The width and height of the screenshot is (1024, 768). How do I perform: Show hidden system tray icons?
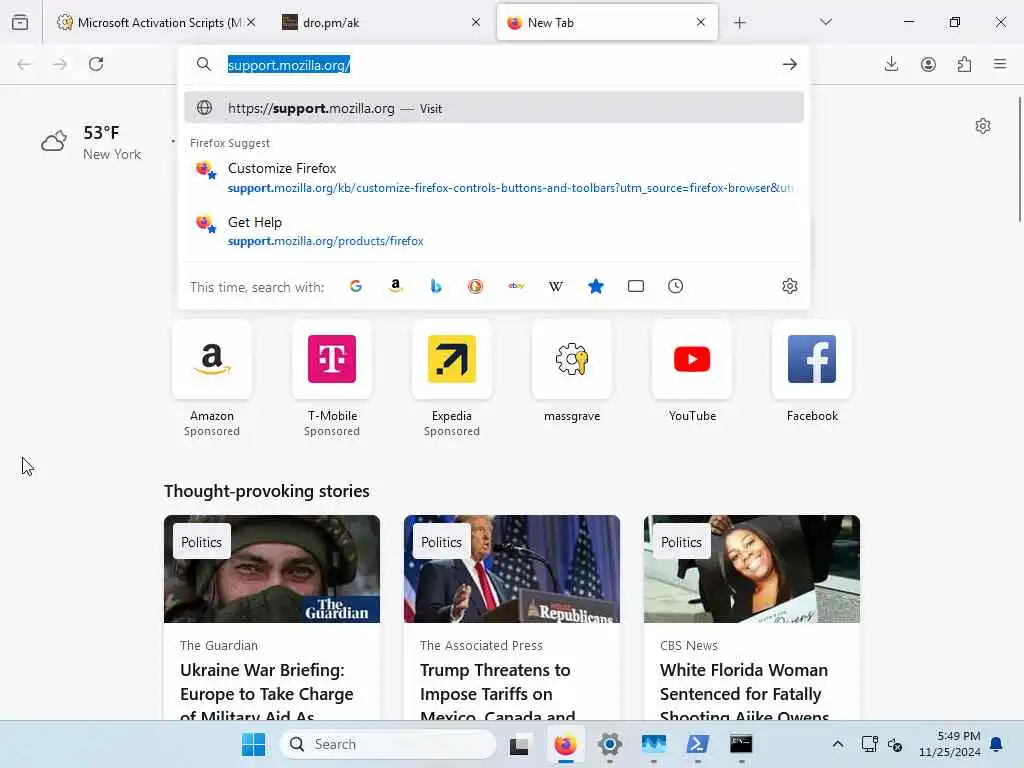(837, 744)
